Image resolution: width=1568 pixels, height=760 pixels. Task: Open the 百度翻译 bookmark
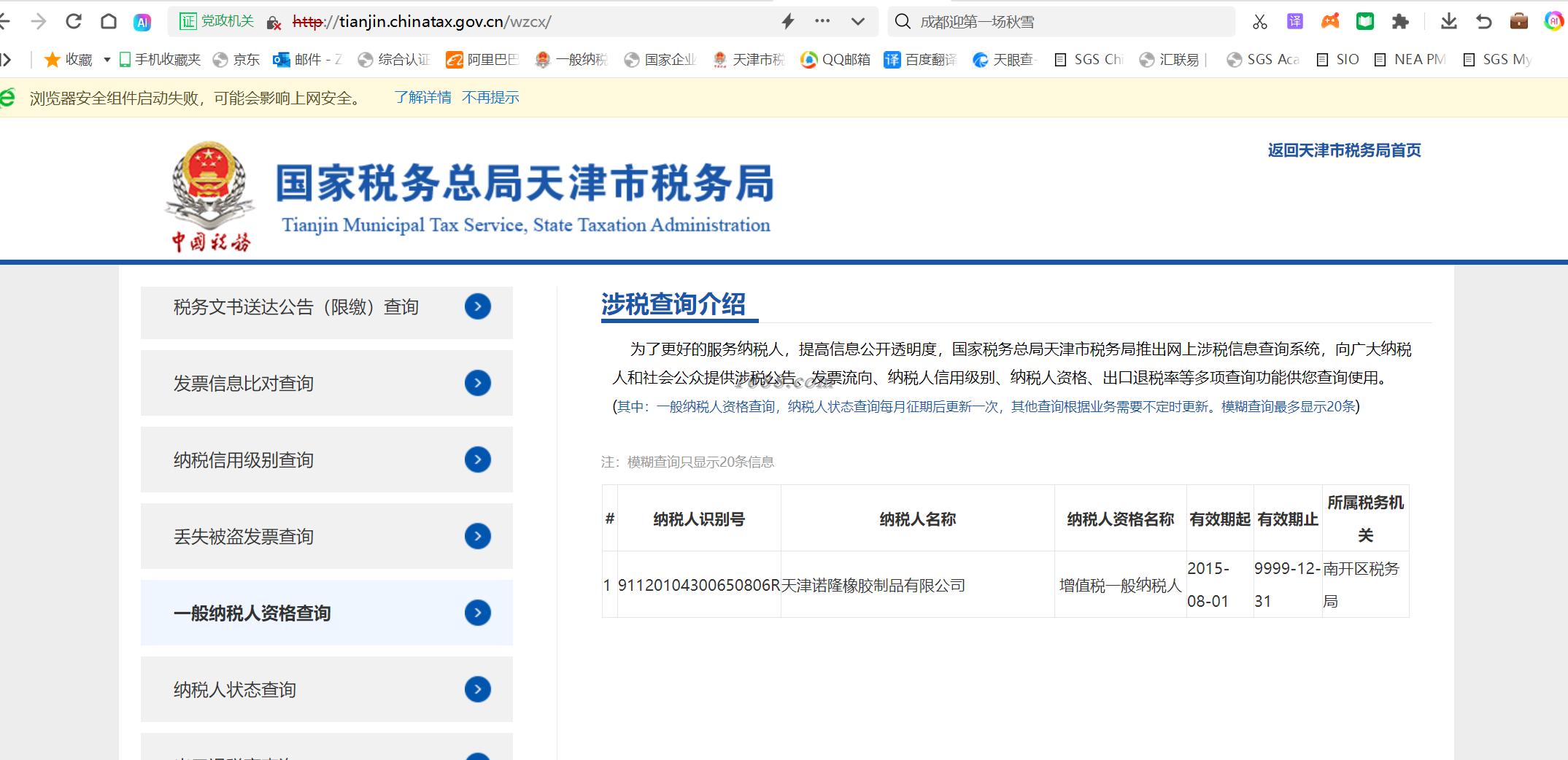[x=920, y=60]
